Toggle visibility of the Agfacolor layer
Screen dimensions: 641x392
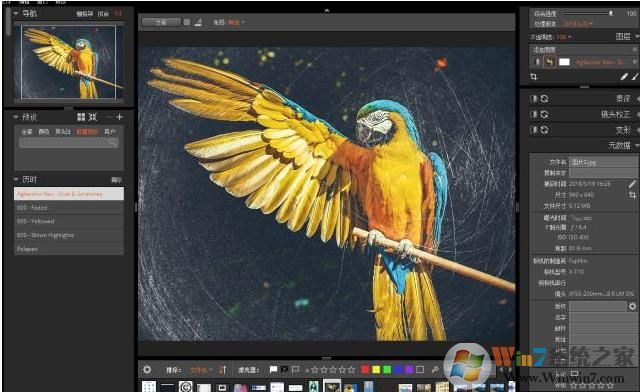[x=537, y=62]
